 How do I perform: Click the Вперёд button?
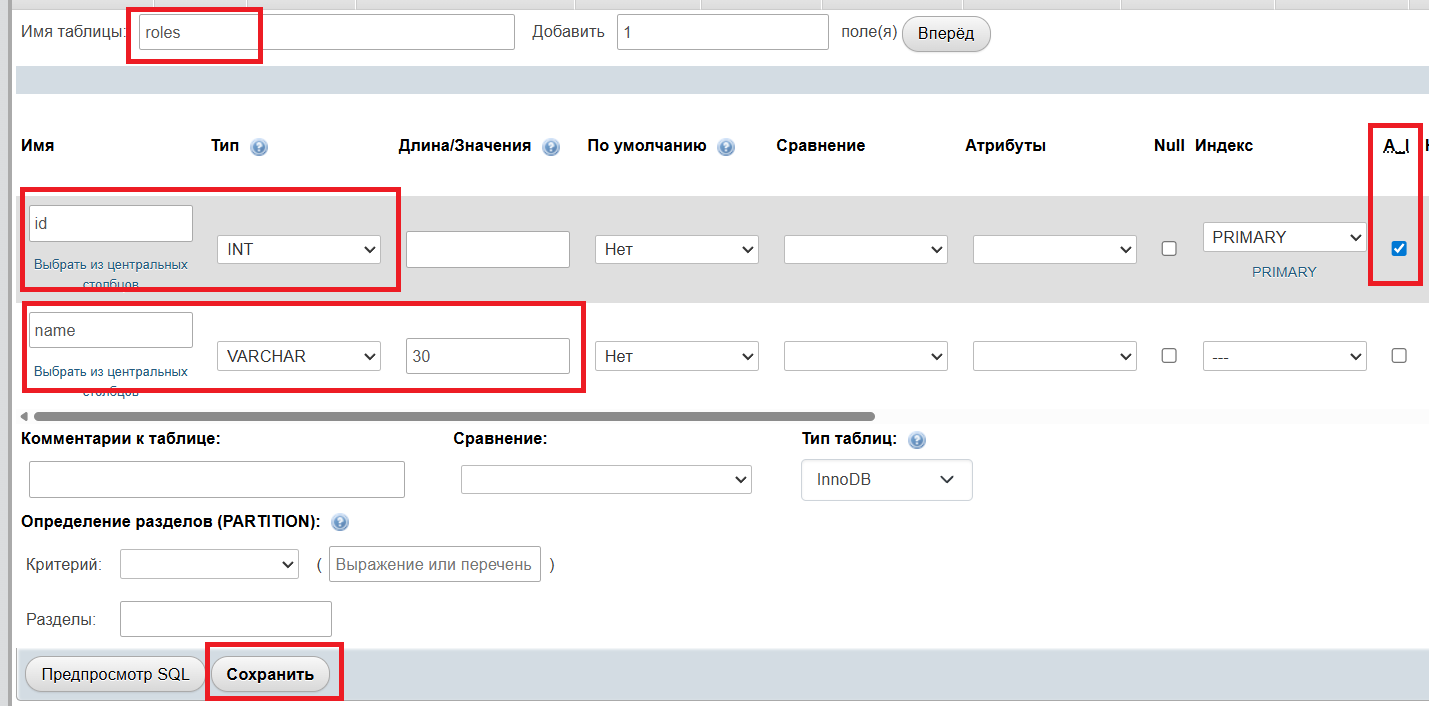point(945,33)
